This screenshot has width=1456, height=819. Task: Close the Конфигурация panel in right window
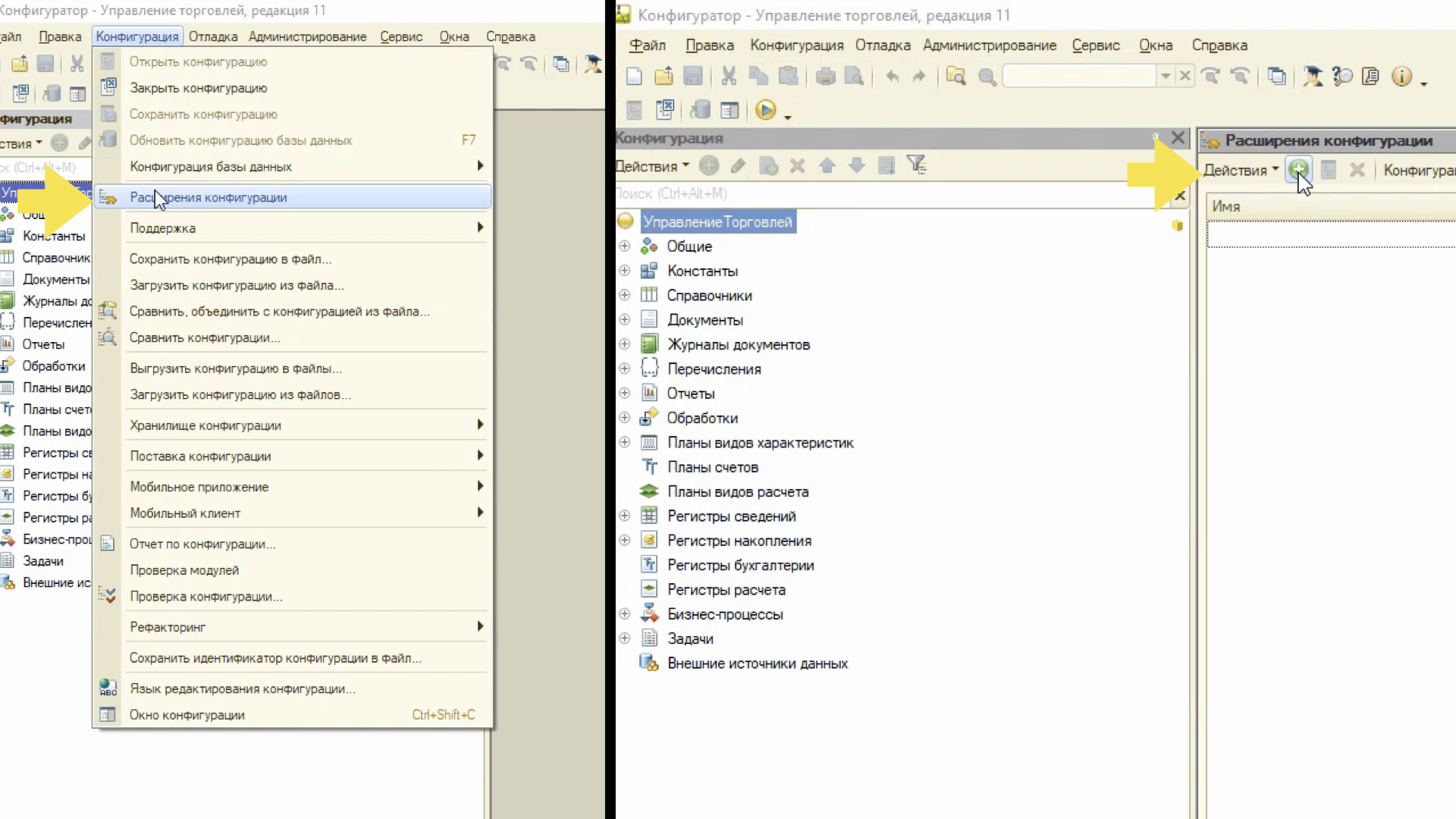[1178, 137]
